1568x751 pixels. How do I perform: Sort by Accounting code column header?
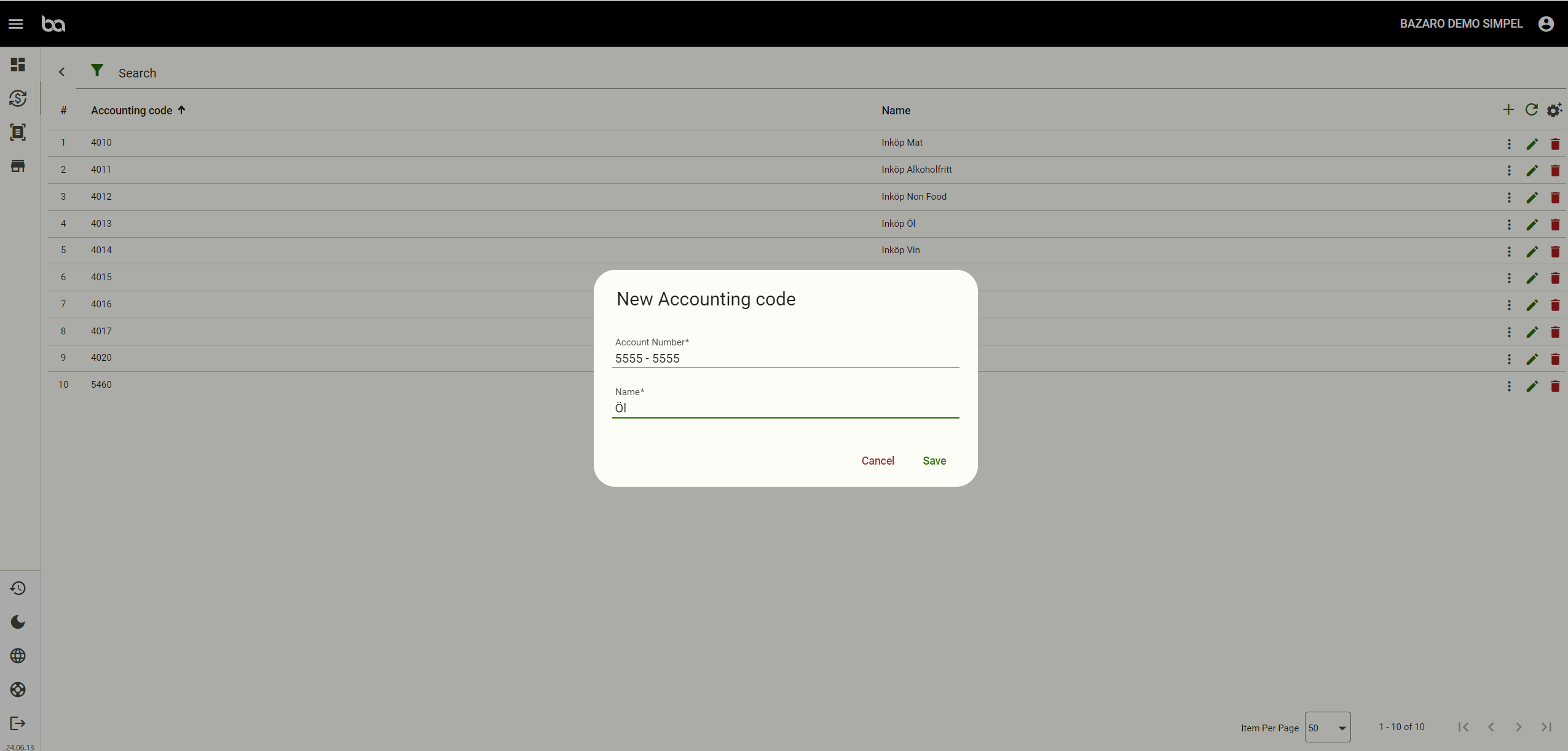pyautogui.click(x=132, y=111)
